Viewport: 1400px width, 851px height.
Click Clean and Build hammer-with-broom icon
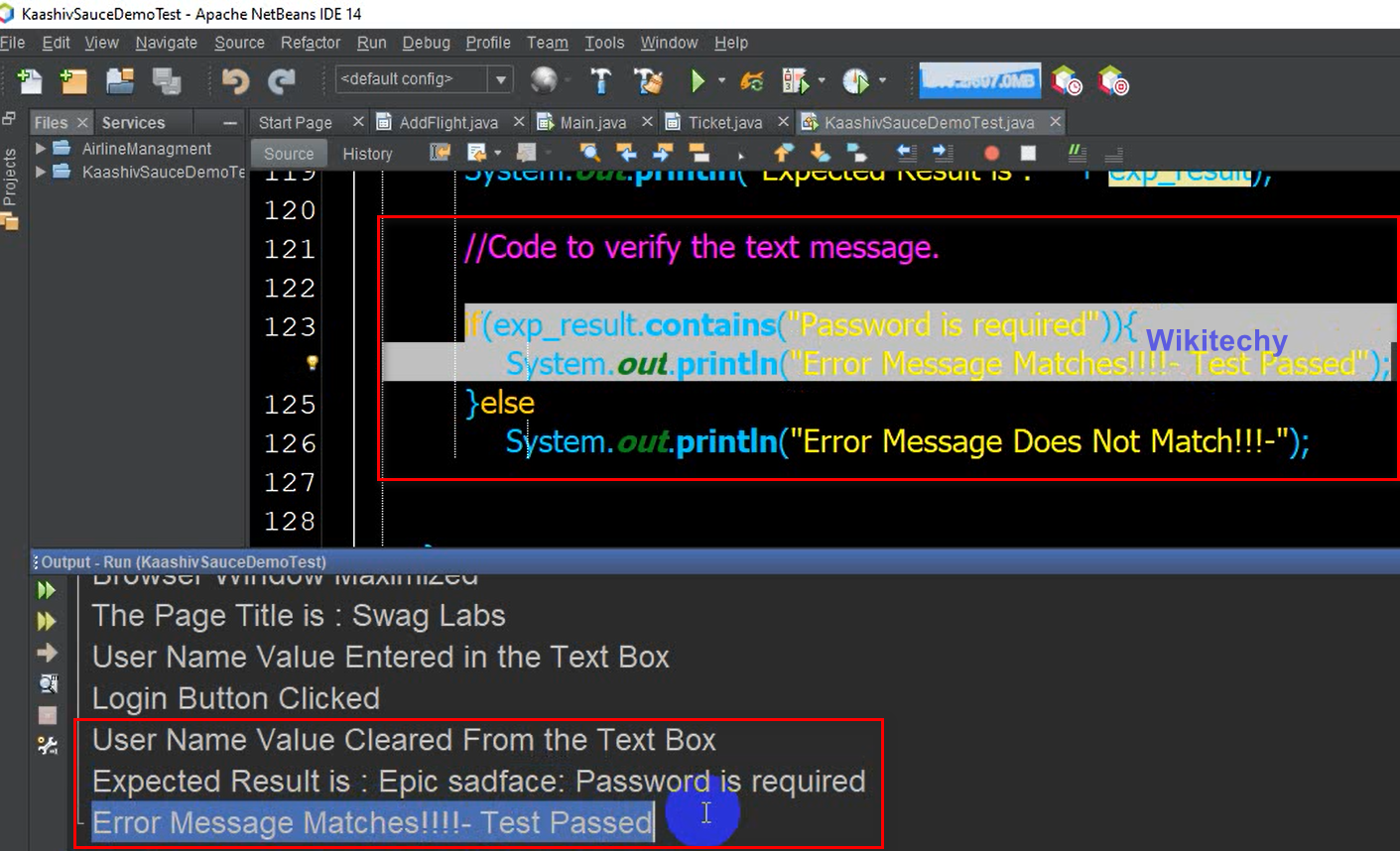tap(648, 81)
